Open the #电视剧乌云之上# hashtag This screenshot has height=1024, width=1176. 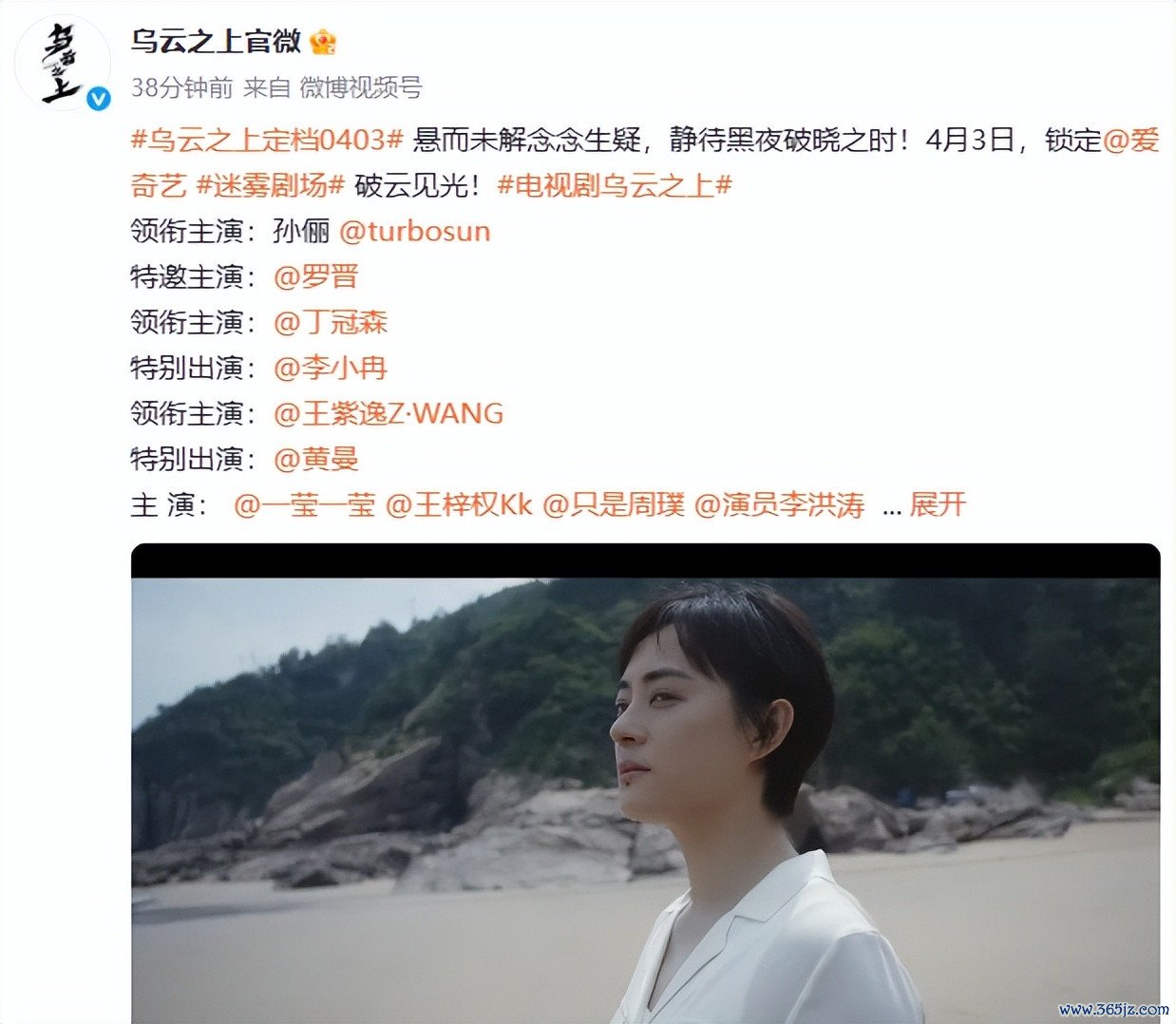615,185
